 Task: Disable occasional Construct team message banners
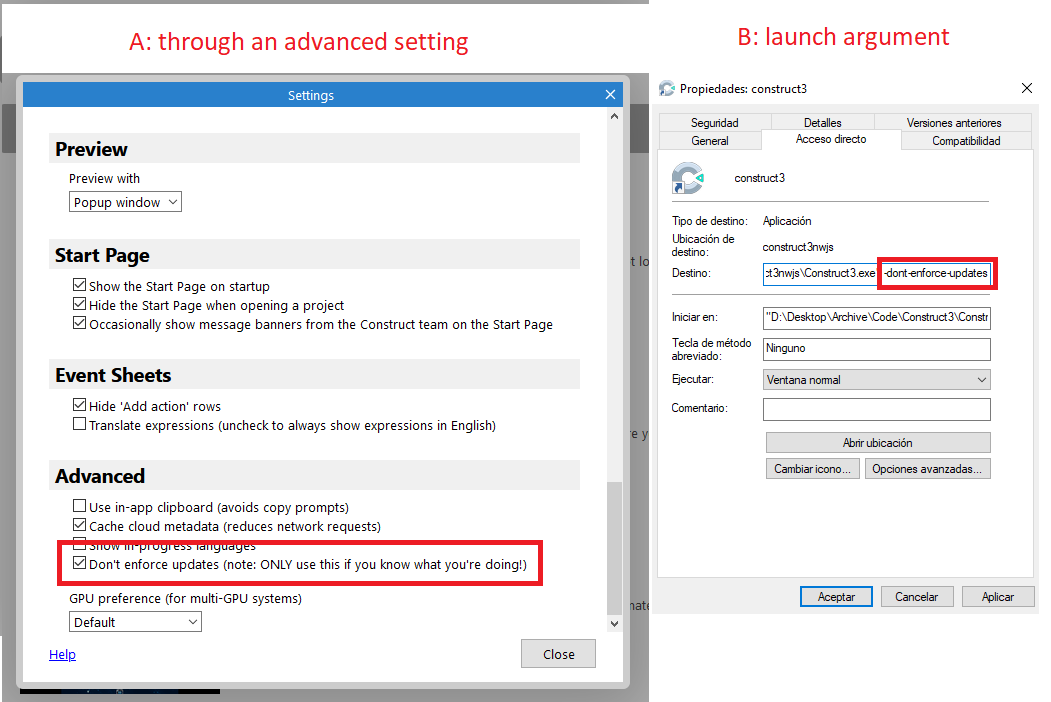pyautogui.click(x=79, y=323)
